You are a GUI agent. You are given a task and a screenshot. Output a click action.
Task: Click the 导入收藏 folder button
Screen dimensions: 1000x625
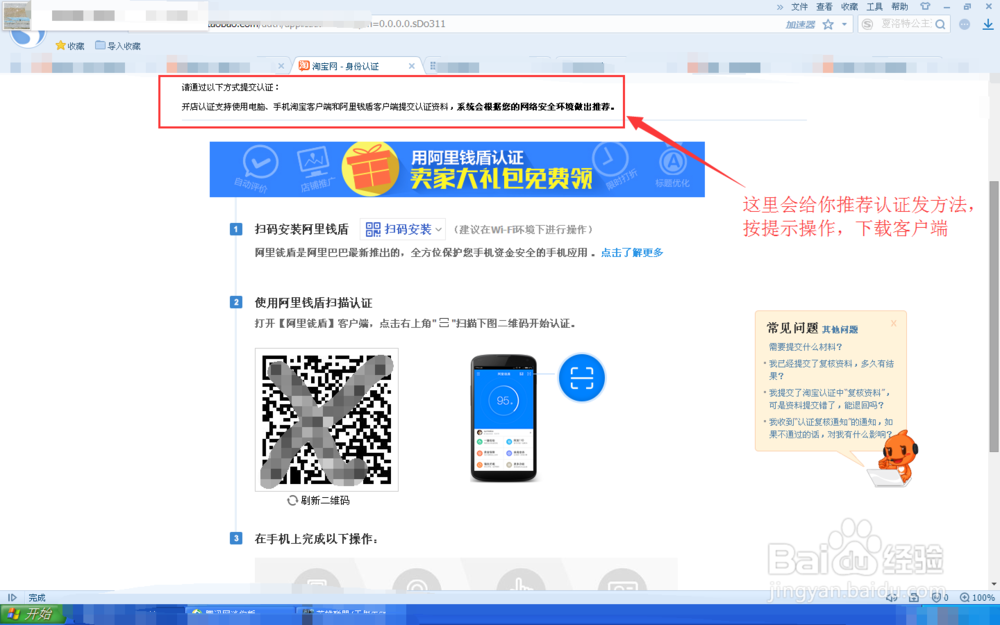118,46
